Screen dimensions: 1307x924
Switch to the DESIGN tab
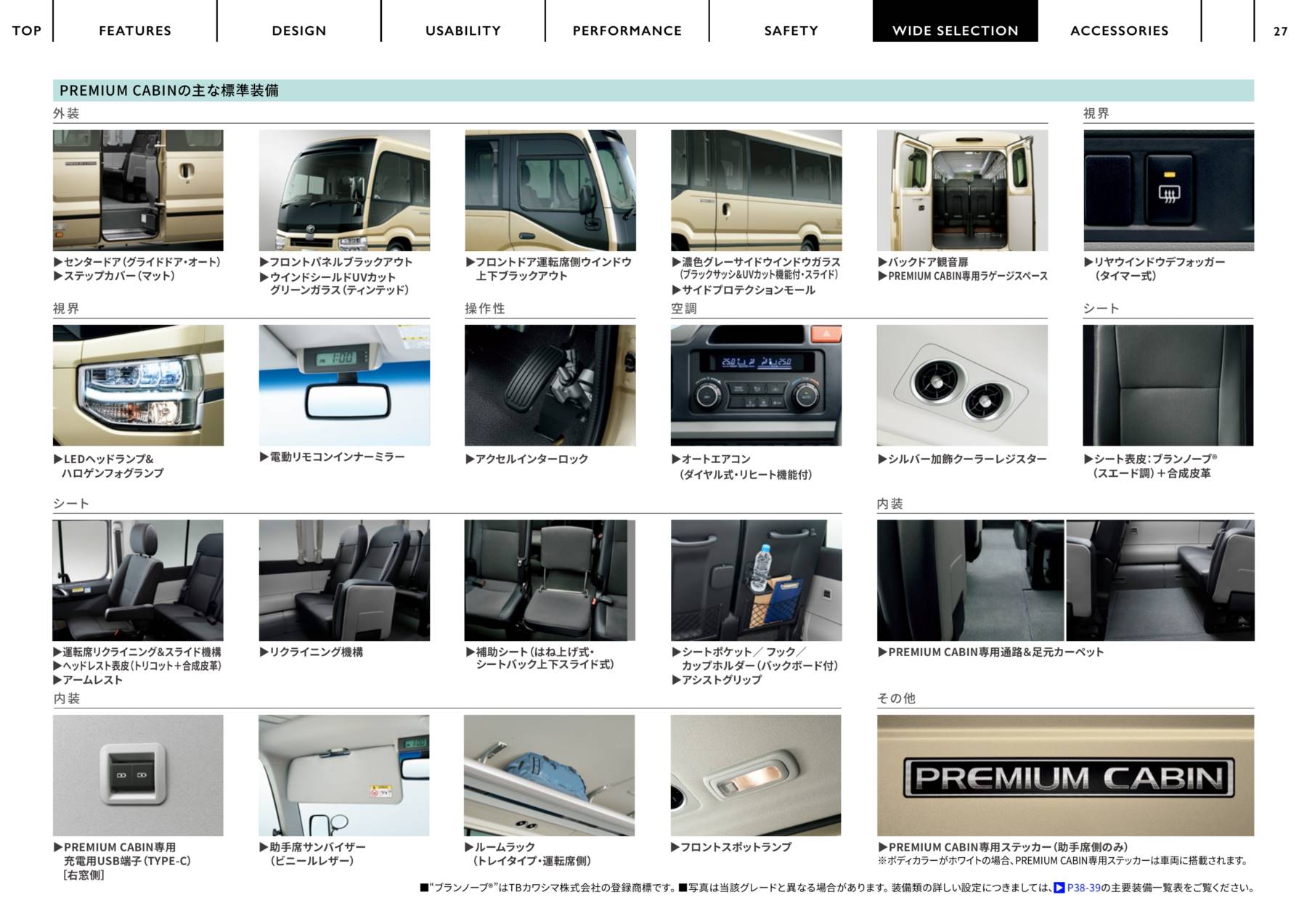(298, 30)
